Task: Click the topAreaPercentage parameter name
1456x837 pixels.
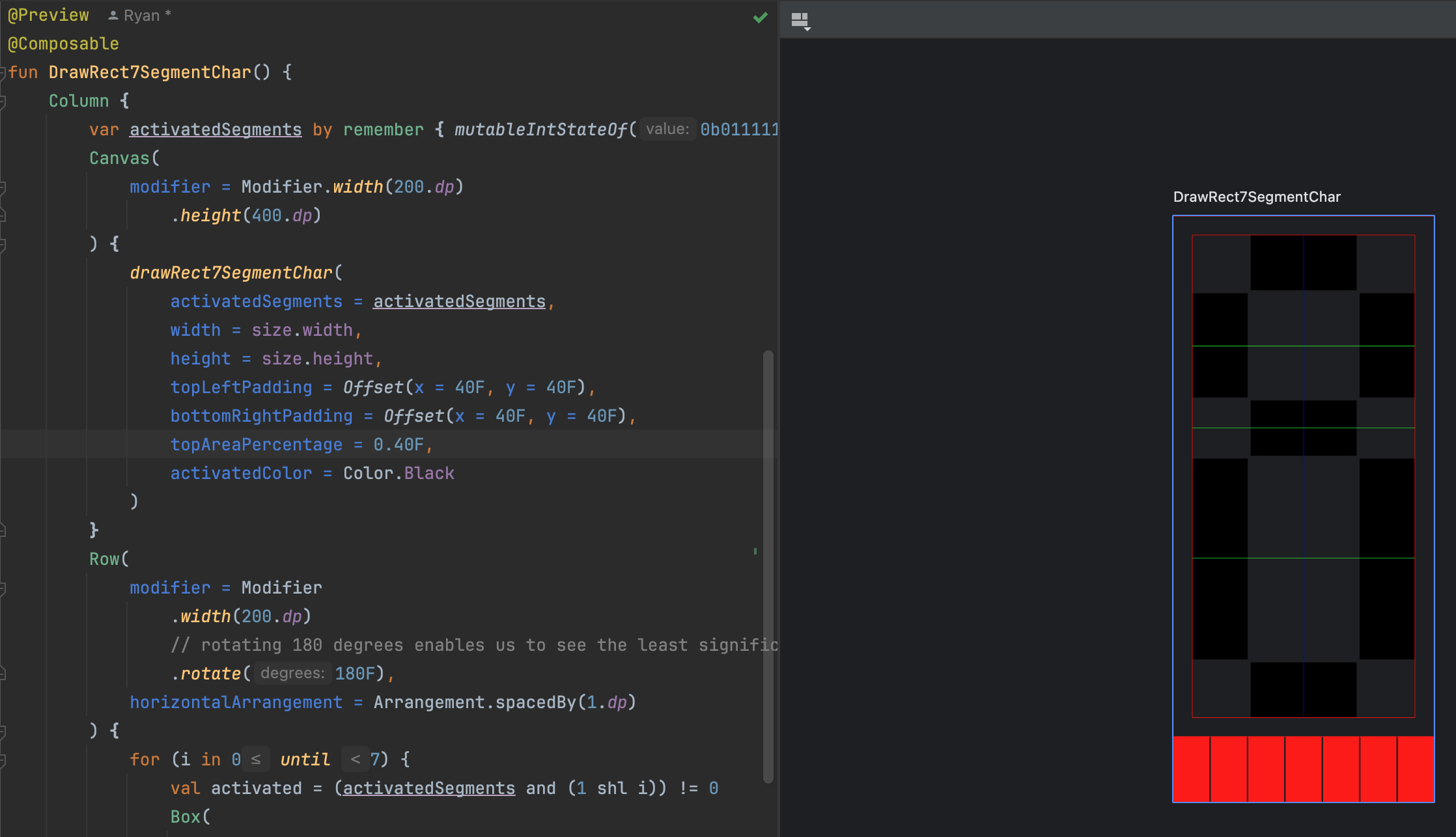Action: [x=256, y=445]
